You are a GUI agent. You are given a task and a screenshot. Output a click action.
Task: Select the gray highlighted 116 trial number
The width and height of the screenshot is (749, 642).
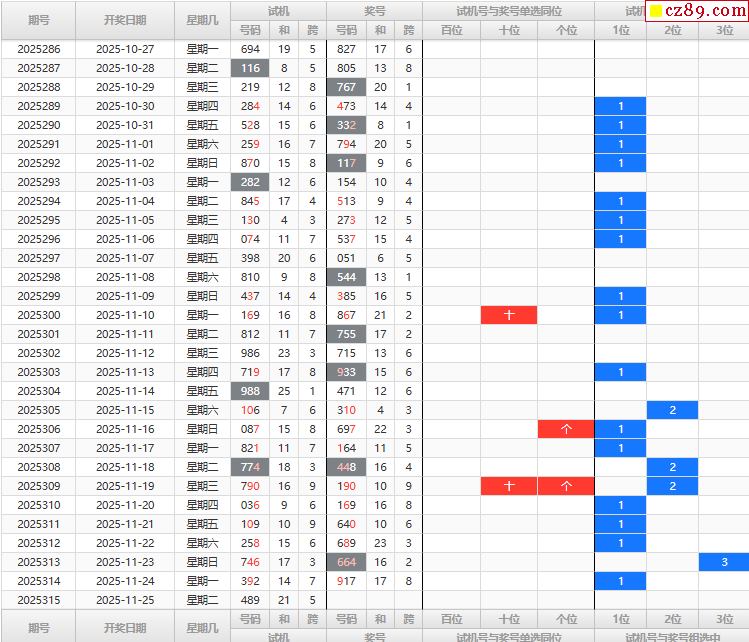tap(250, 68)
